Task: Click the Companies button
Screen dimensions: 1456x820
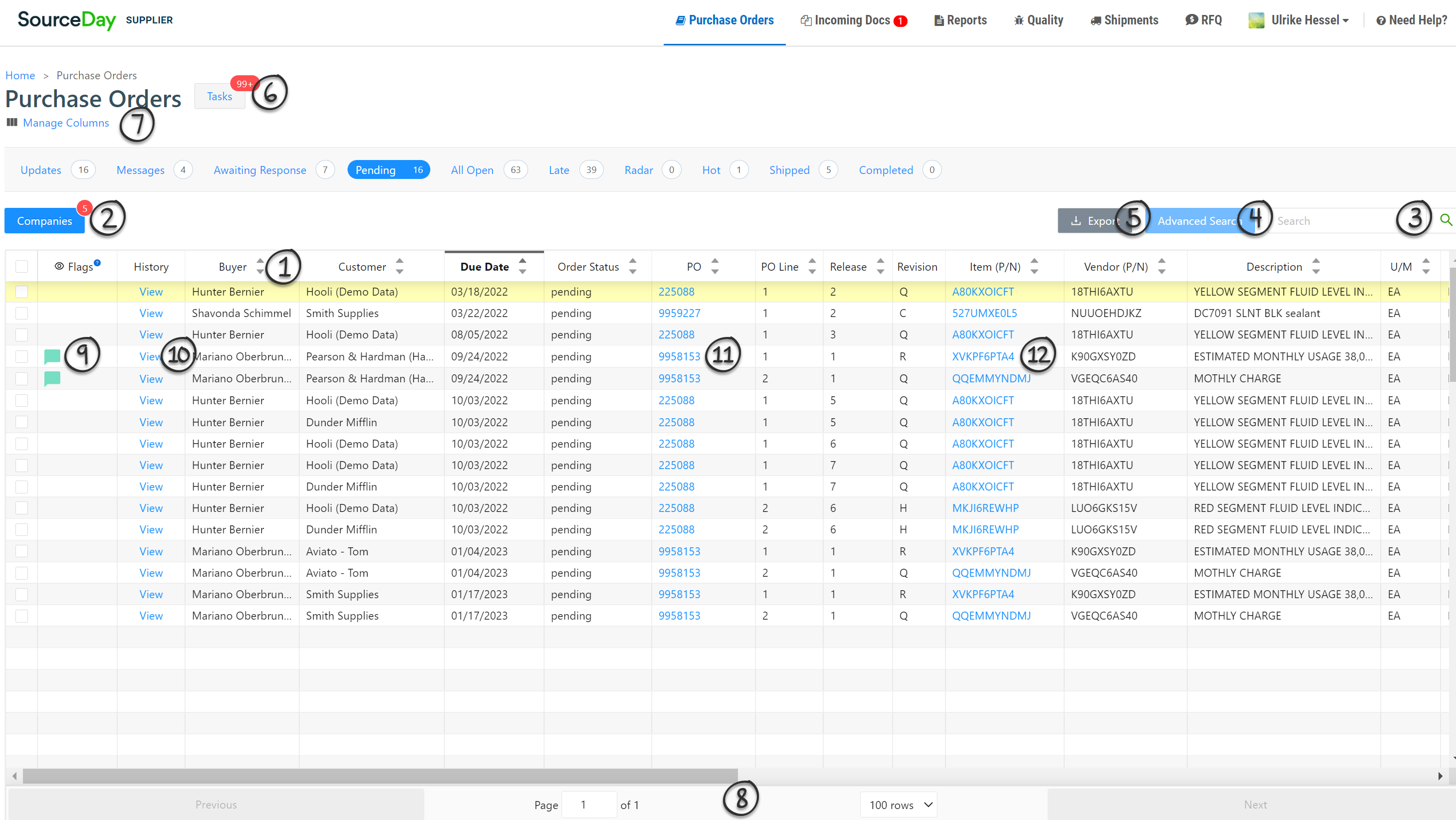Action: pyautogui.click(x=45, y=221)
